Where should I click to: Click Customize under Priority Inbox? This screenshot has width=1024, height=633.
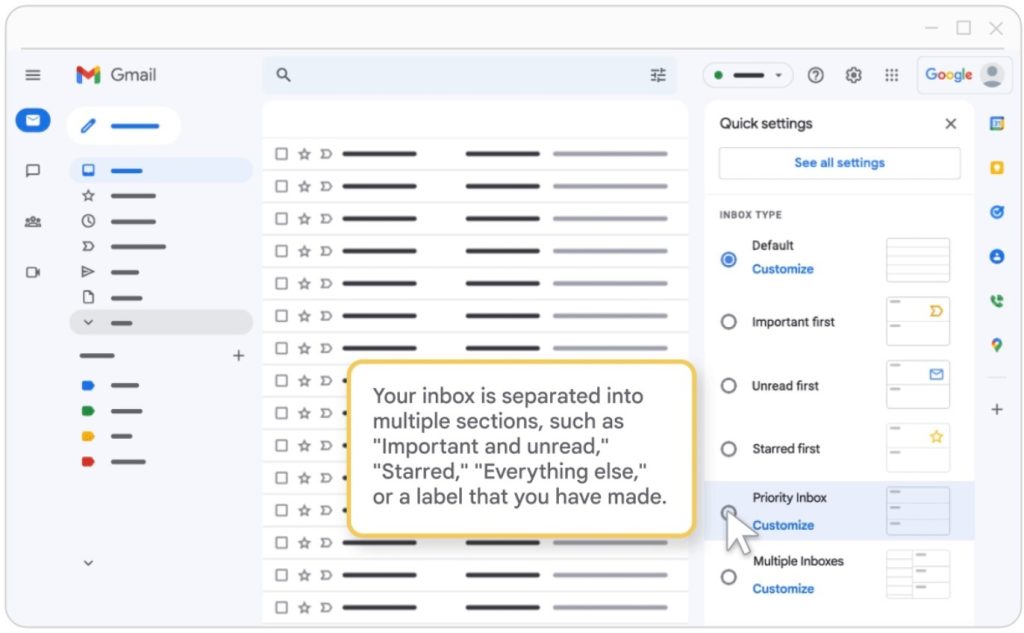[783, 525]
